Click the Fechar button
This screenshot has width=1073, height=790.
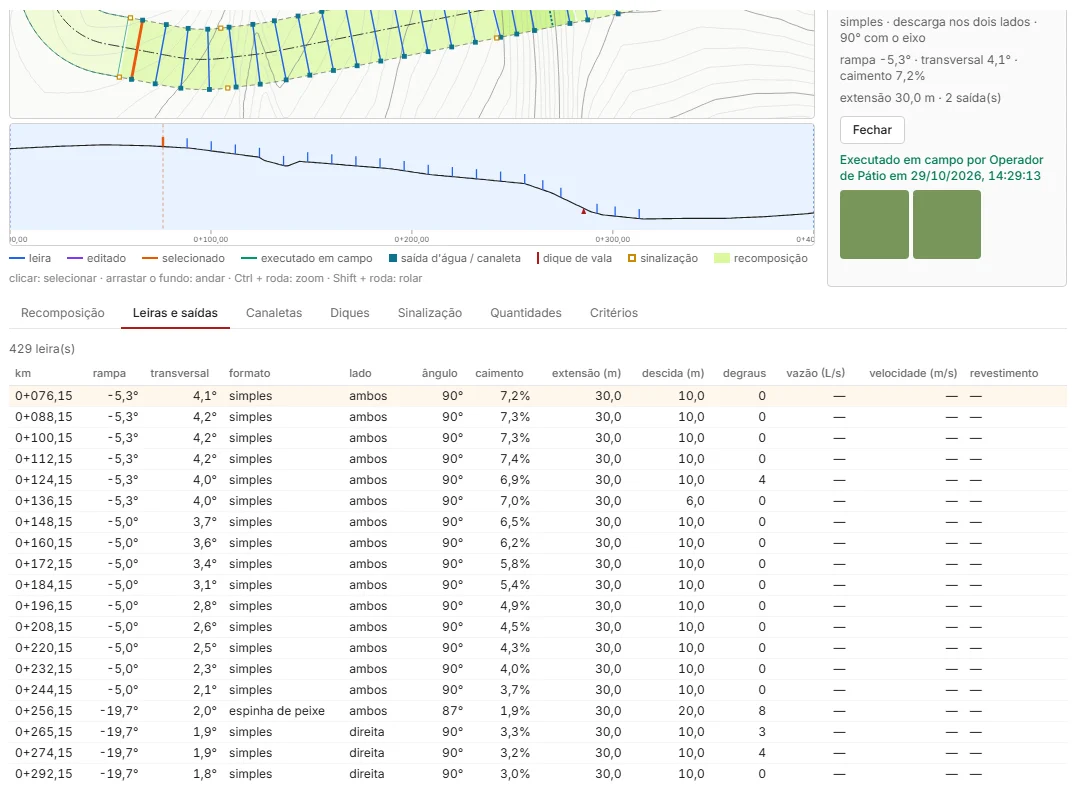coord(872,130)
